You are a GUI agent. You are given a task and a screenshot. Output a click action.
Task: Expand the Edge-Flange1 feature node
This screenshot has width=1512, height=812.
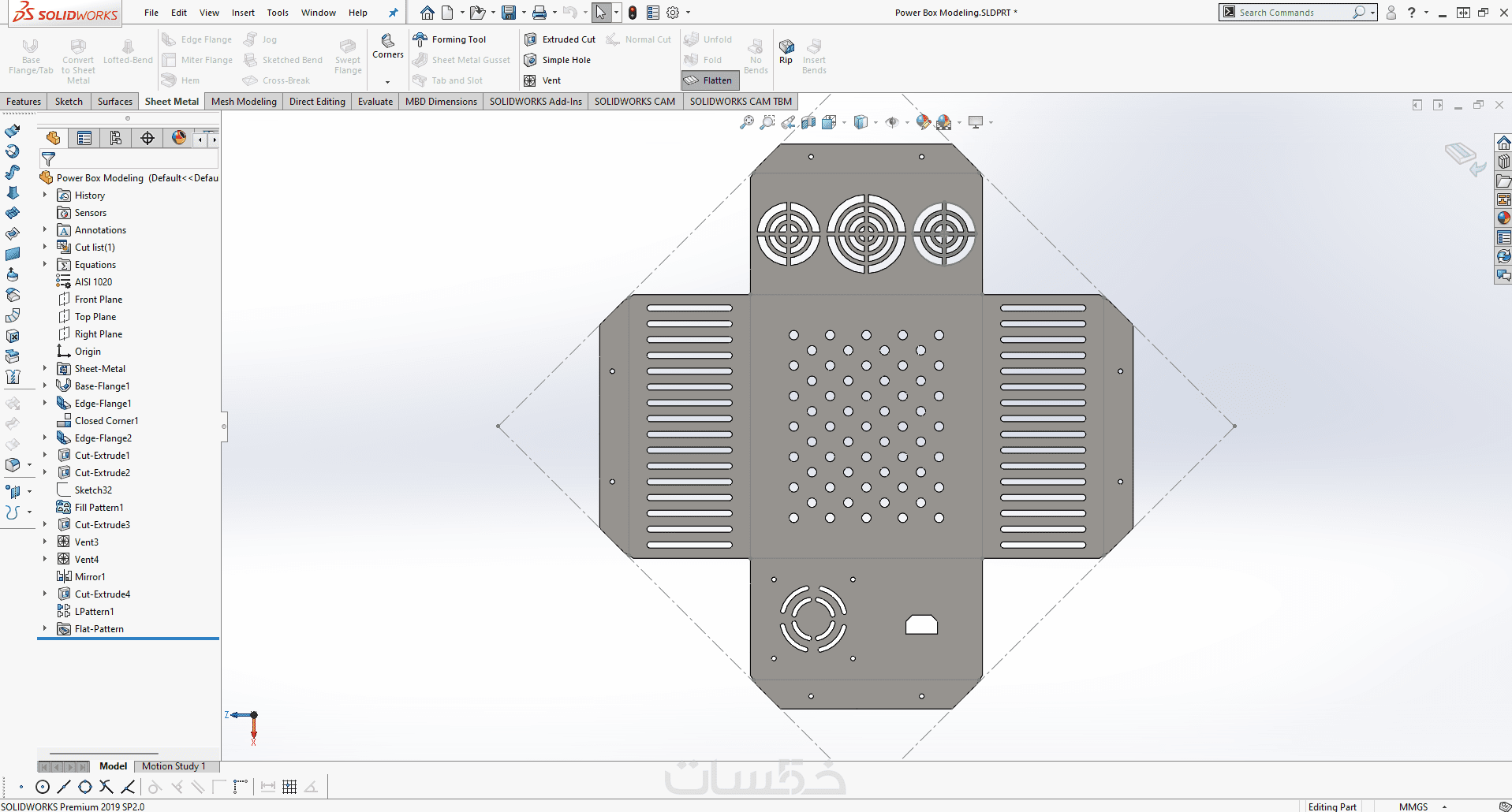(45, 404)
